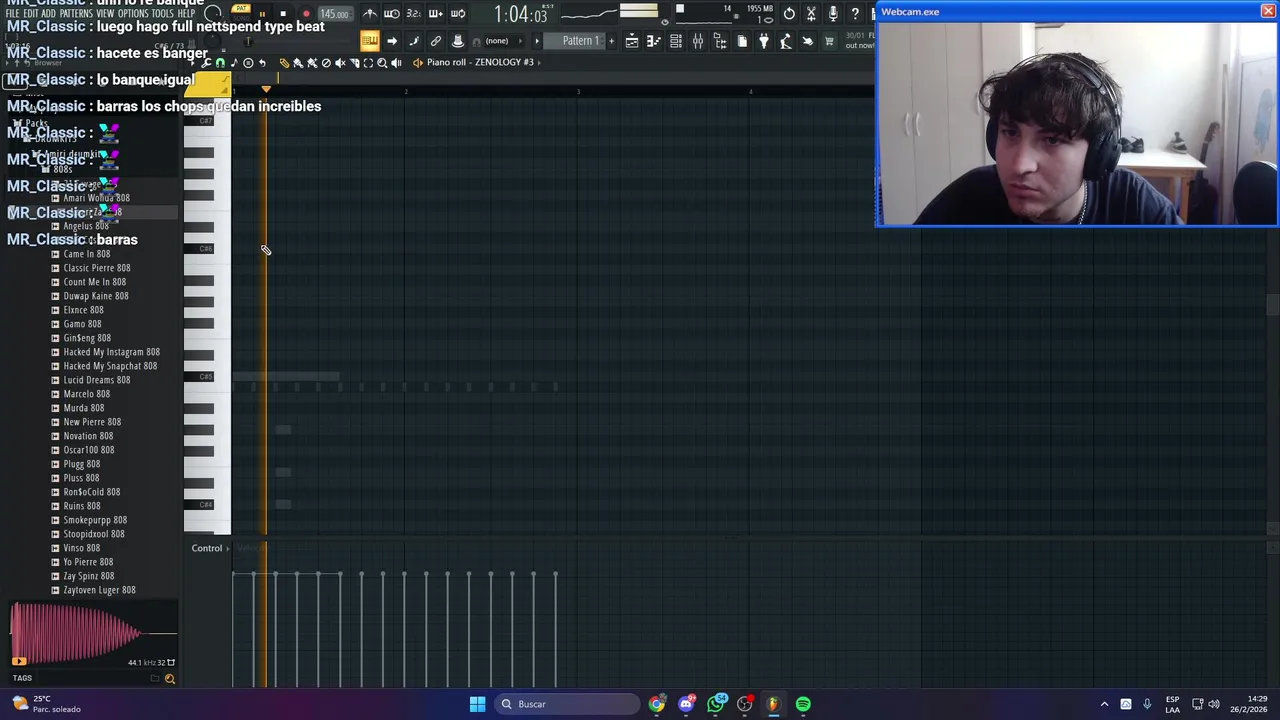Click the link to controller icon
This screenshot has height=720, width=1280.
[x=435, y=41]
